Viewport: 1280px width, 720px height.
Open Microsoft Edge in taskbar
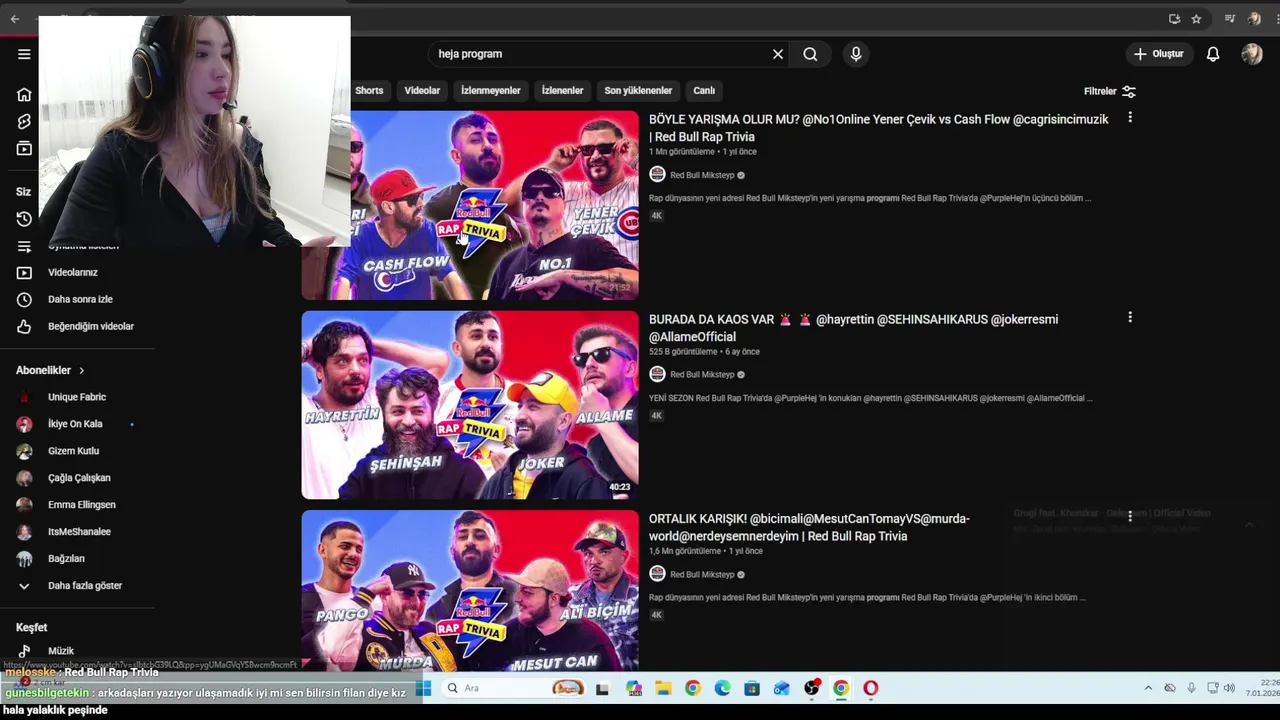pos(722,688)
